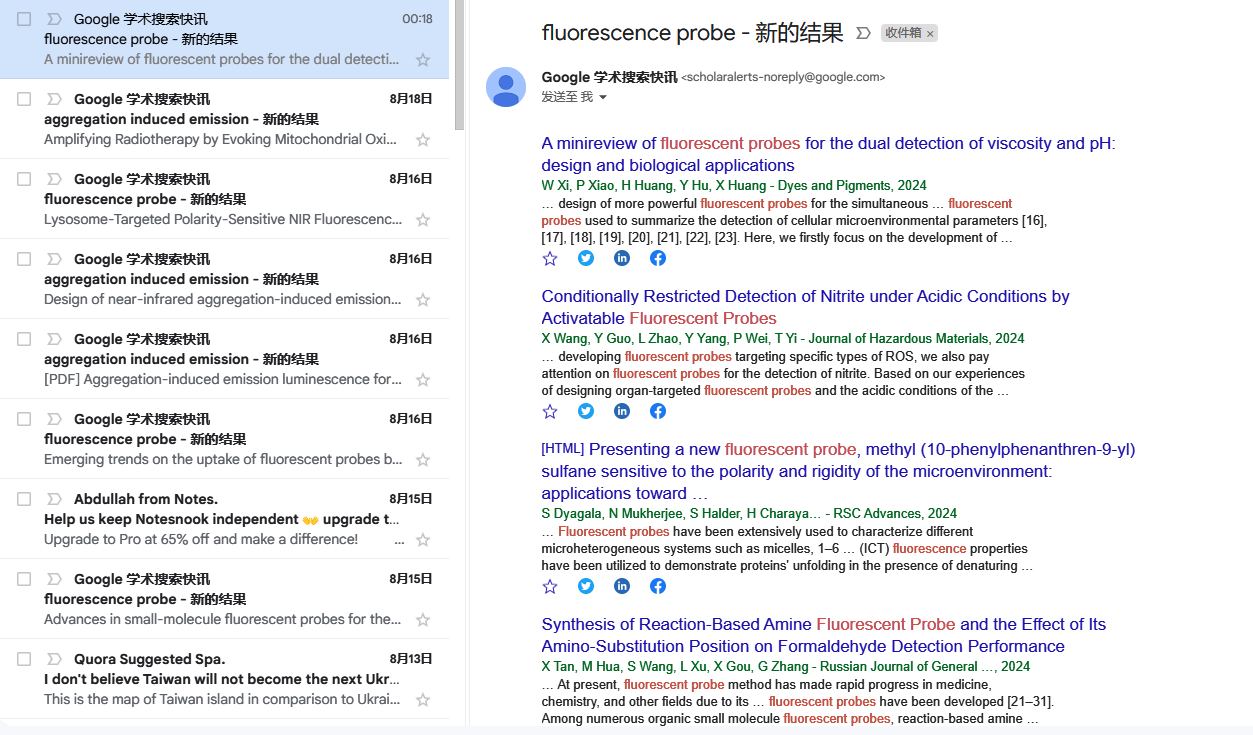The height and width of the screenshot is (735, 1253).
Task: Click importance marker next to opened email title
Action: (x=864, y=33)
